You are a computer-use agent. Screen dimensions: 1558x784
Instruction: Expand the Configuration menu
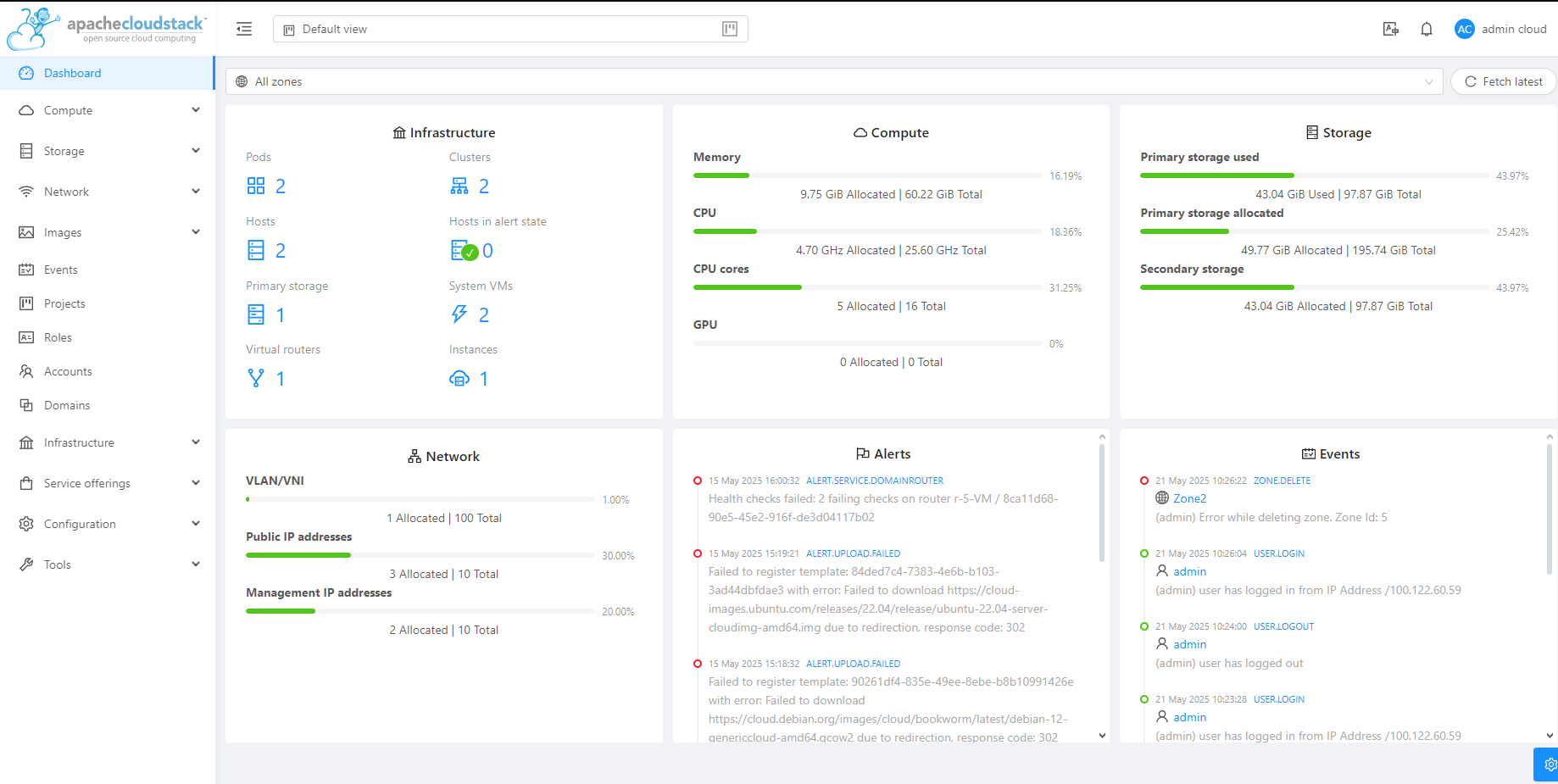click(107, 524)
